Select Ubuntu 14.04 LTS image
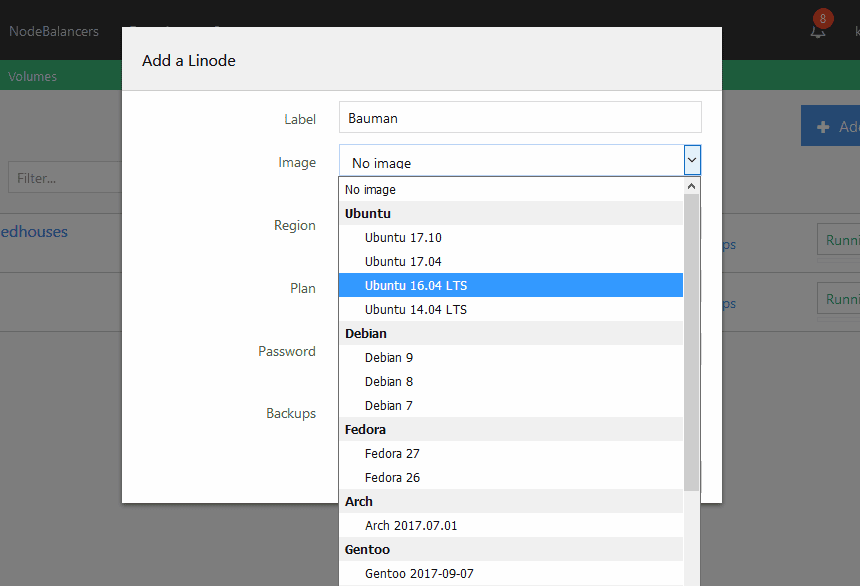The image size is (860, 586). point(511,309)
